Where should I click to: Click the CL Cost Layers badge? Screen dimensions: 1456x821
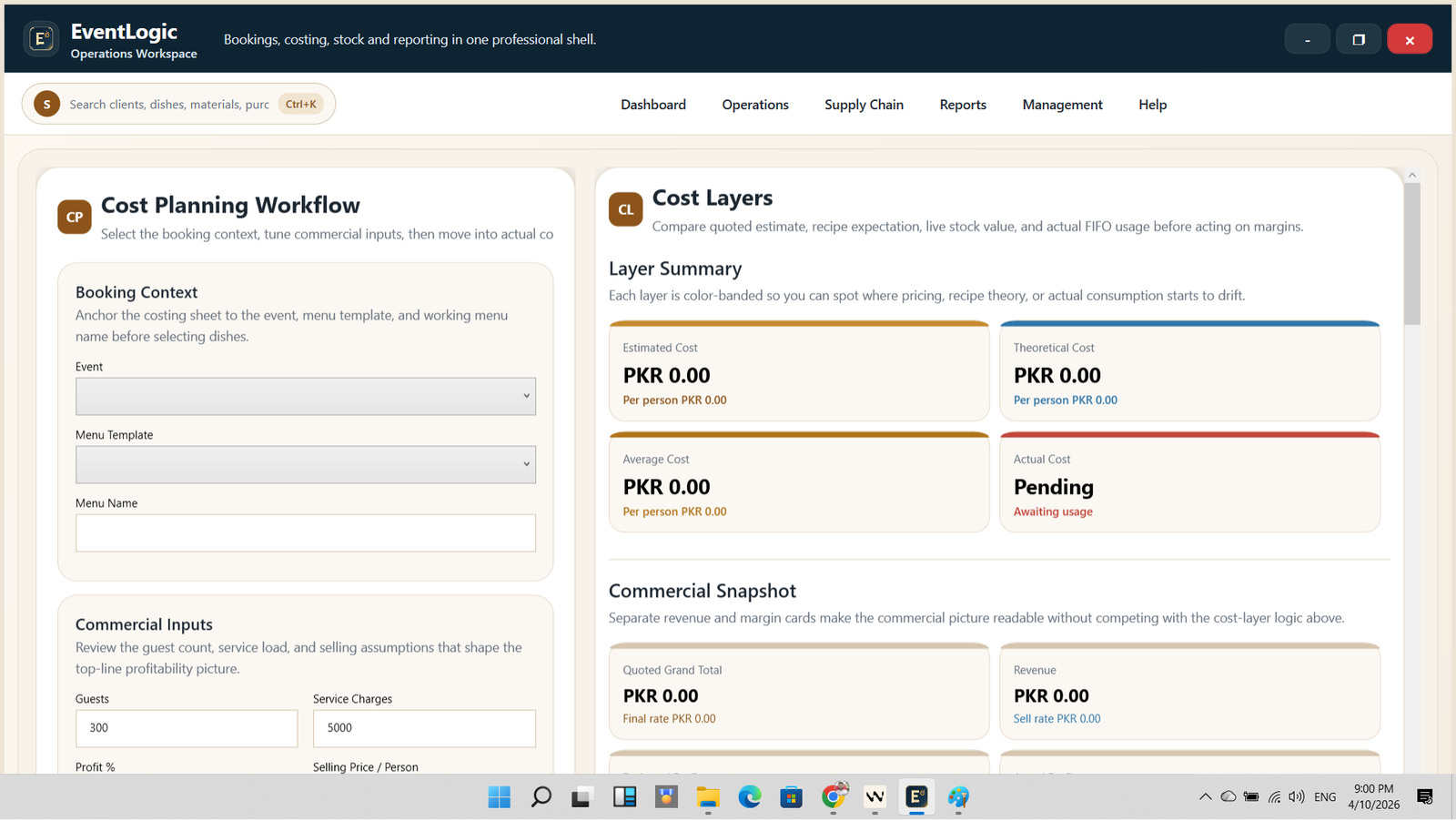click(625, 209)
